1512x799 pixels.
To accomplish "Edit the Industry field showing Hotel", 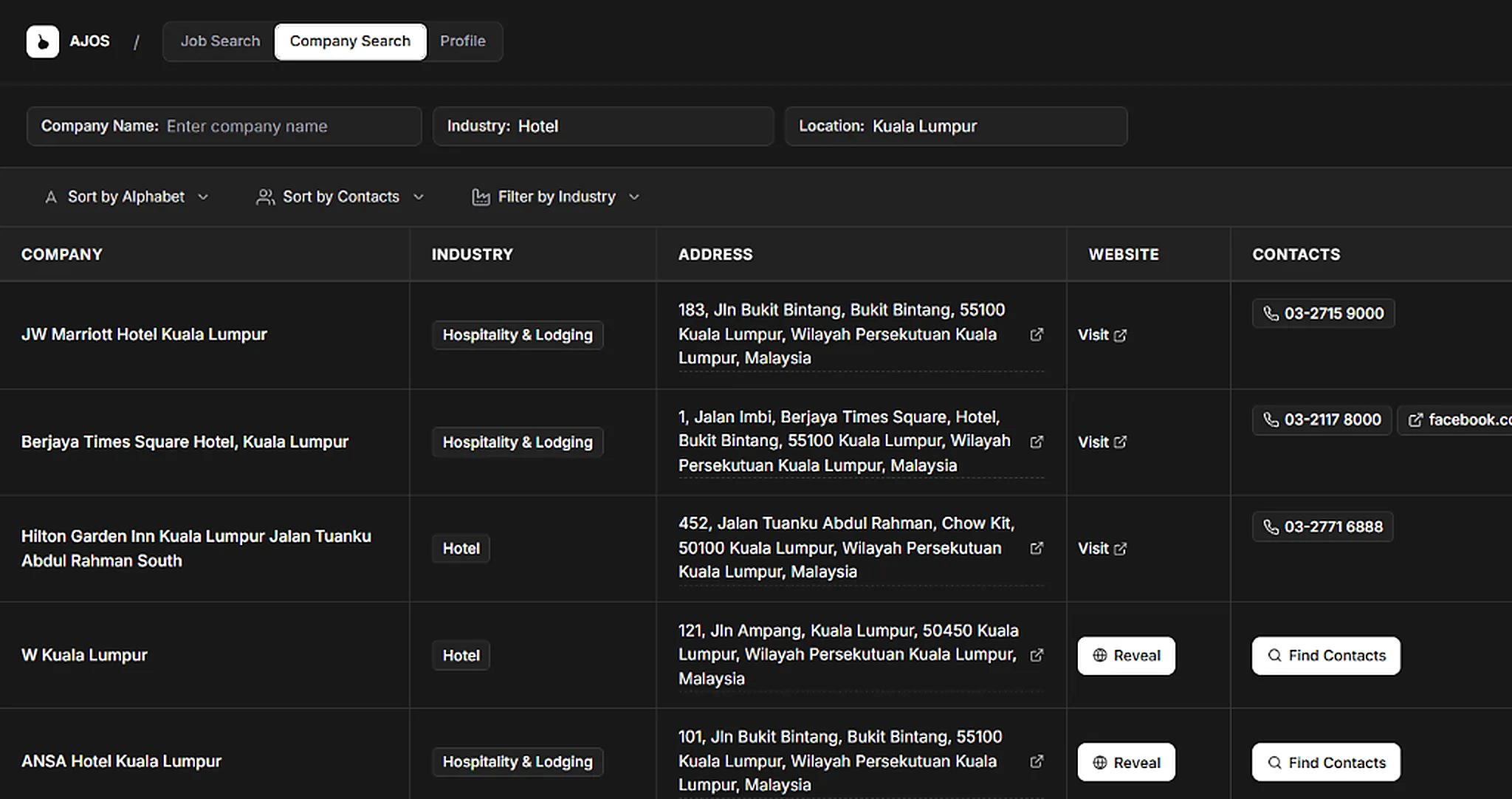I will [603, 126].
